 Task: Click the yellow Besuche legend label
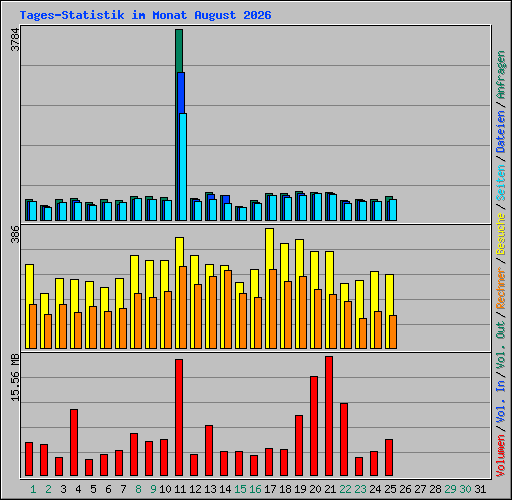[501, 234]
